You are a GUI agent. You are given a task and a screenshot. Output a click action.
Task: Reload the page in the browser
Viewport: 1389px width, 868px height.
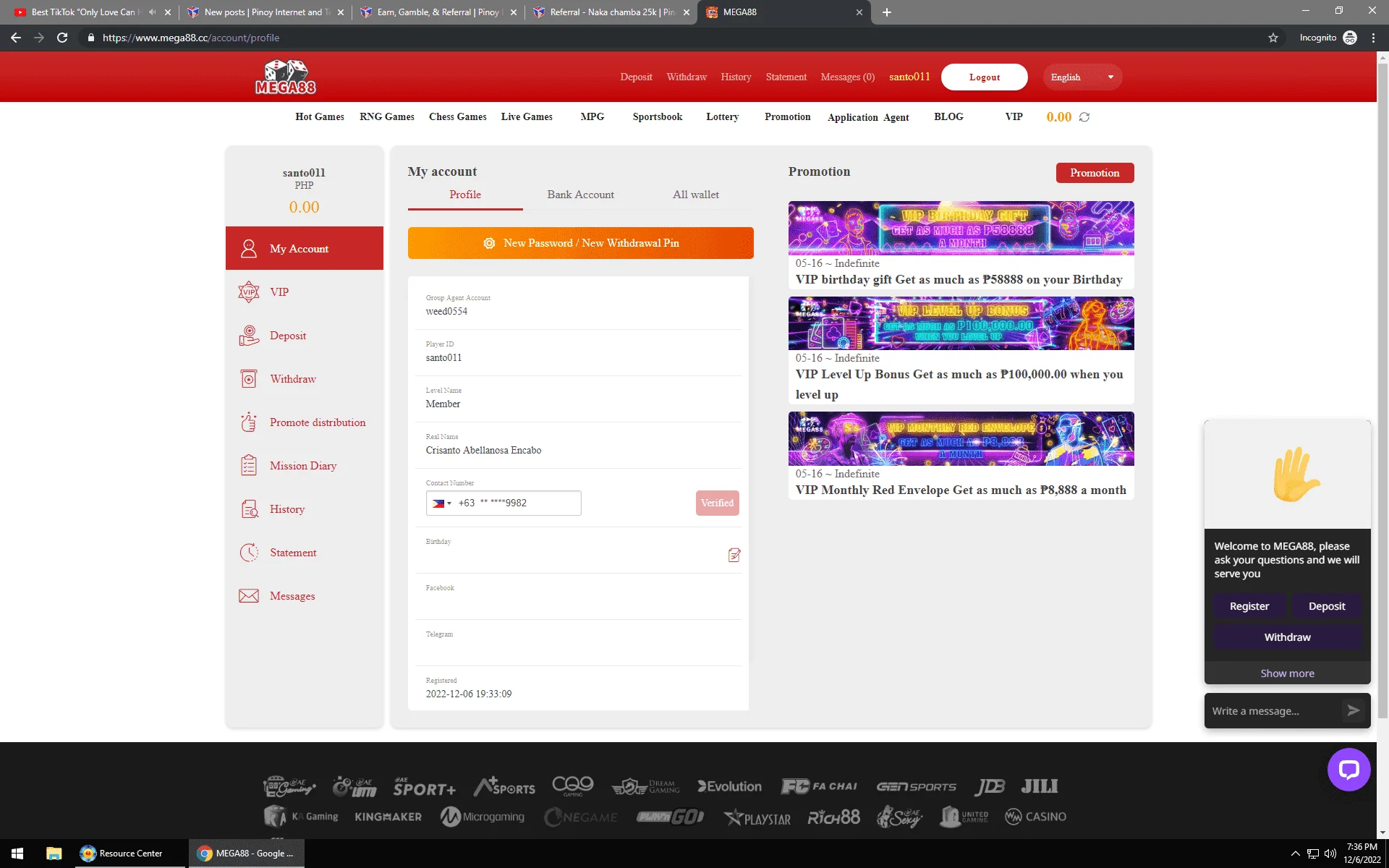(x=62, y=38)
